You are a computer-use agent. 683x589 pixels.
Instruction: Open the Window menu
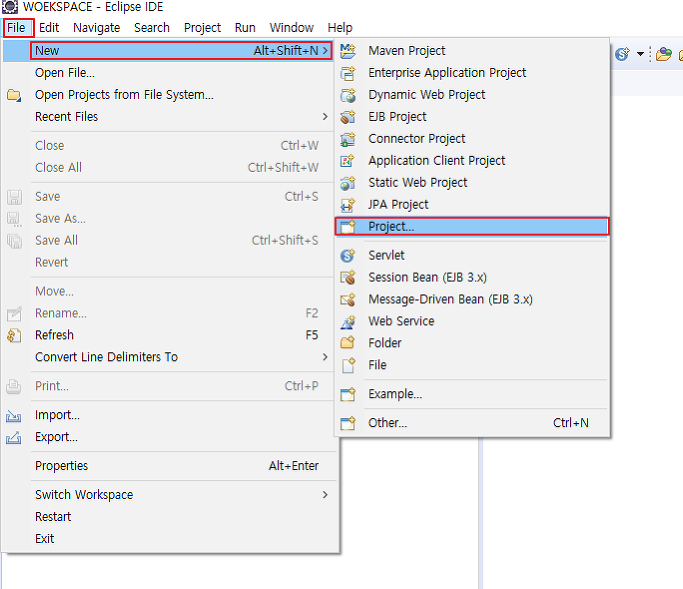291,28
